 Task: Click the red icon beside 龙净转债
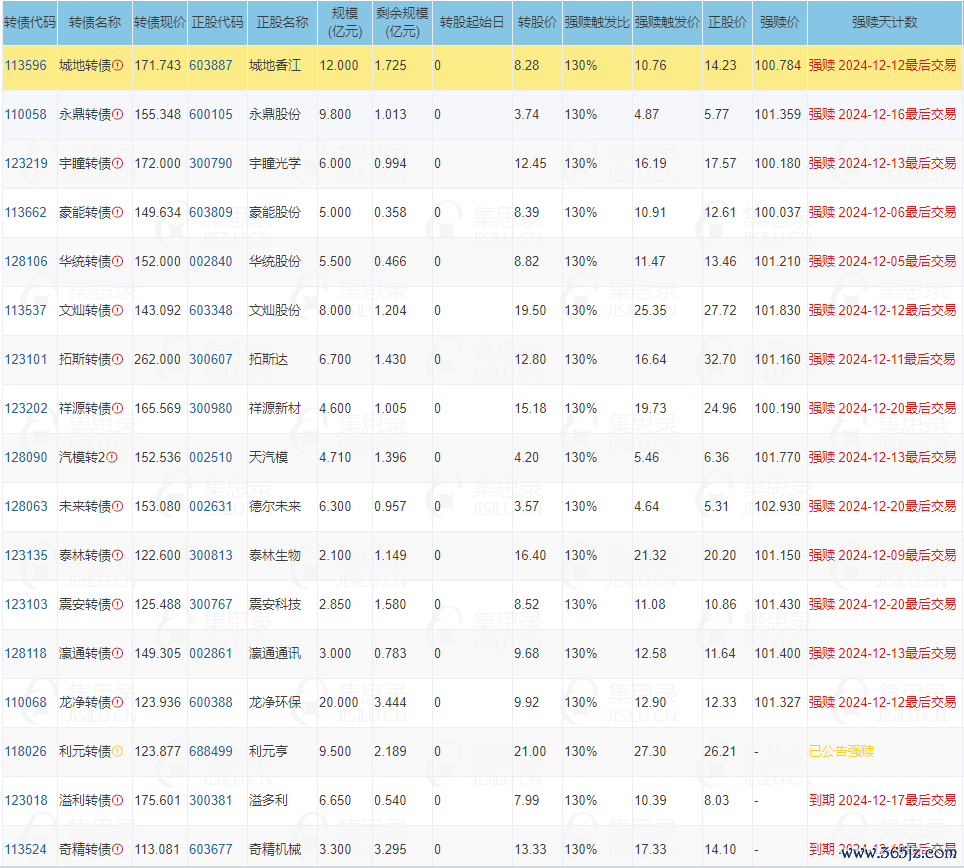click(x=117, y=702)
